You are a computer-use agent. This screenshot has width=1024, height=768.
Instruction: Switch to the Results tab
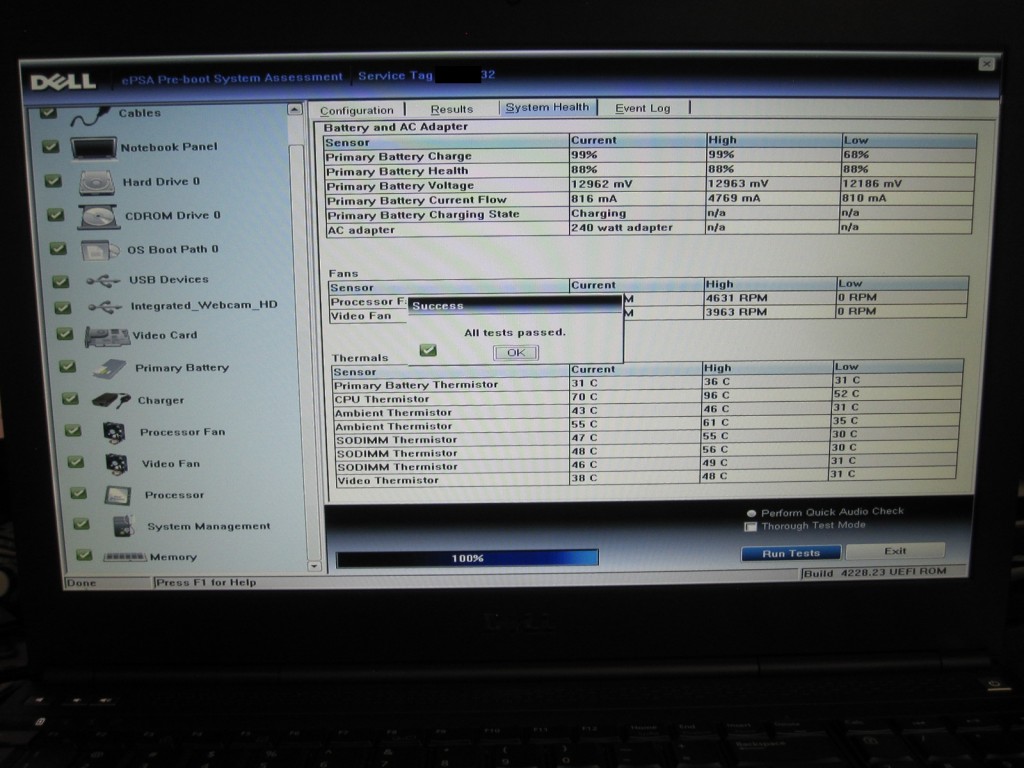pos(451,109)
